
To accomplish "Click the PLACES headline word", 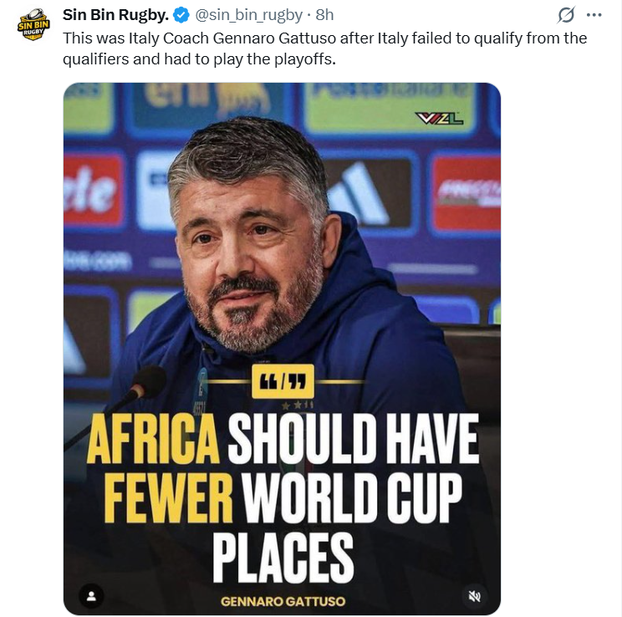I will [283, 552].
